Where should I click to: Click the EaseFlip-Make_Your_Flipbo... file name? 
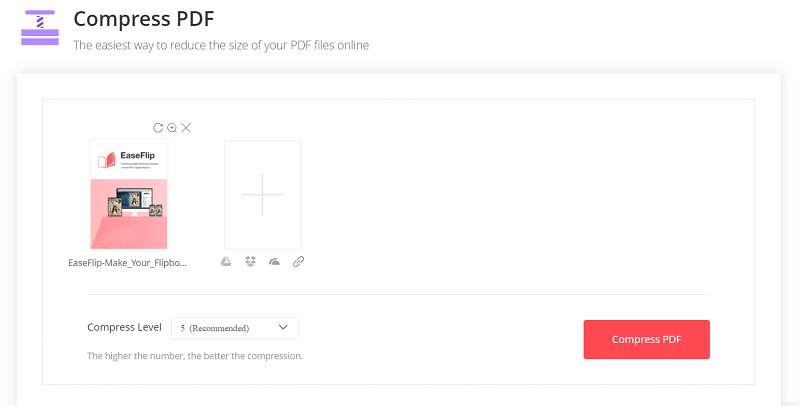(128, 263)
